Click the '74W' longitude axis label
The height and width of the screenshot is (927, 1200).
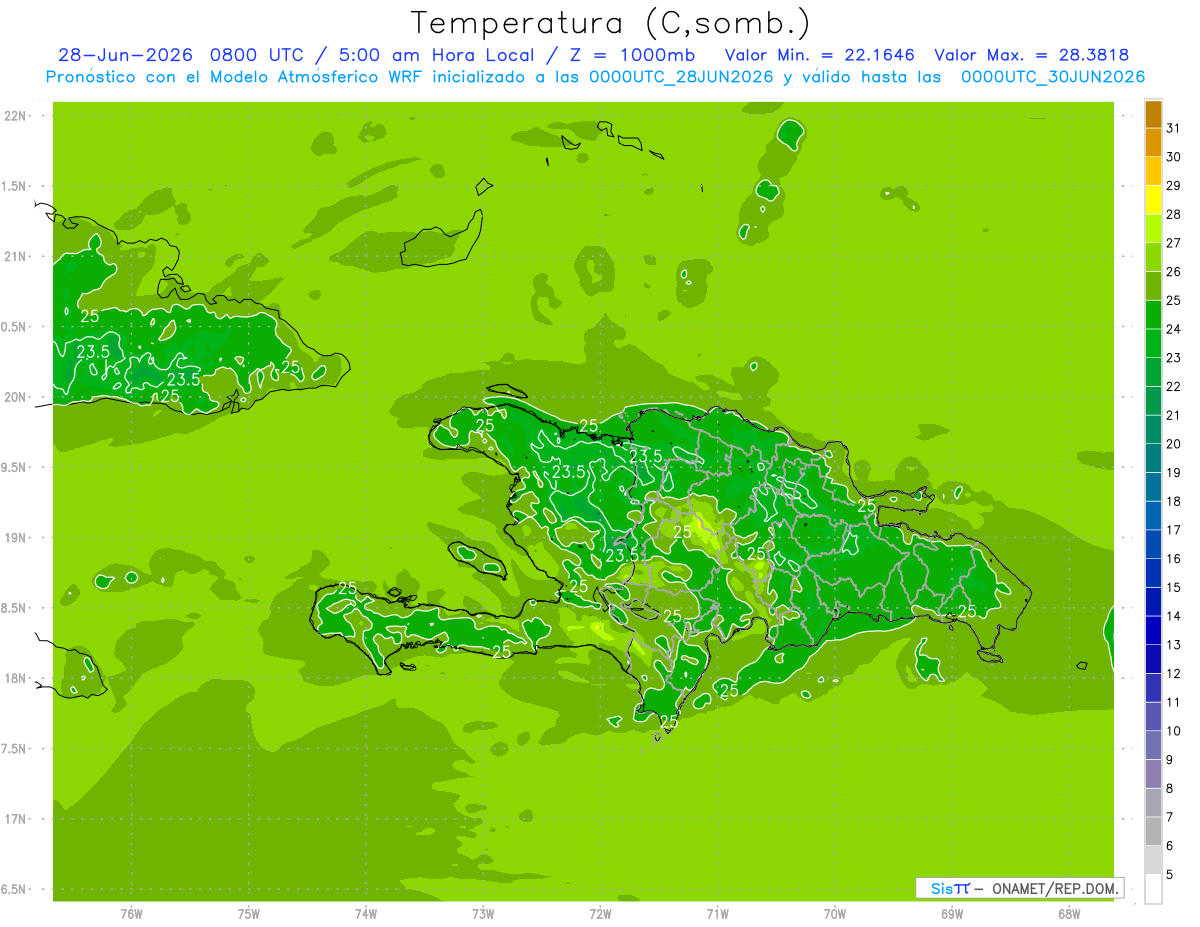tap(365, 913)
